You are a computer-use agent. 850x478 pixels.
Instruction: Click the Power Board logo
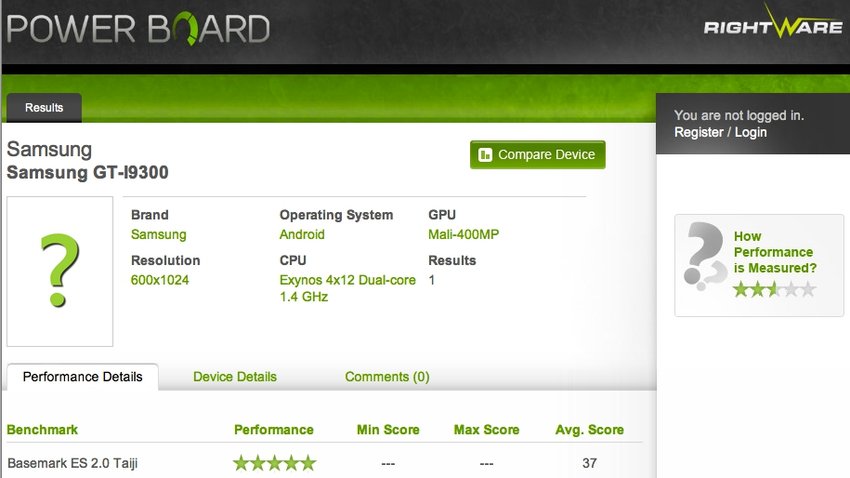tap(138, 29)
